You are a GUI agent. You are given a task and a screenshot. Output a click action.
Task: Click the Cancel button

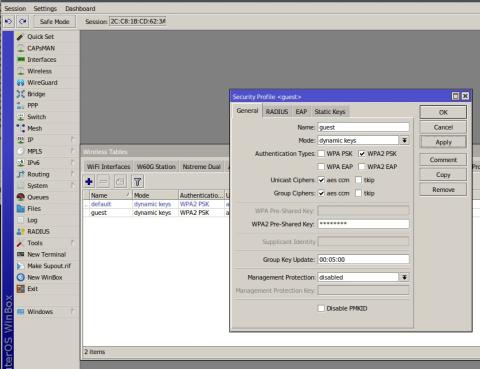(443, 127)
